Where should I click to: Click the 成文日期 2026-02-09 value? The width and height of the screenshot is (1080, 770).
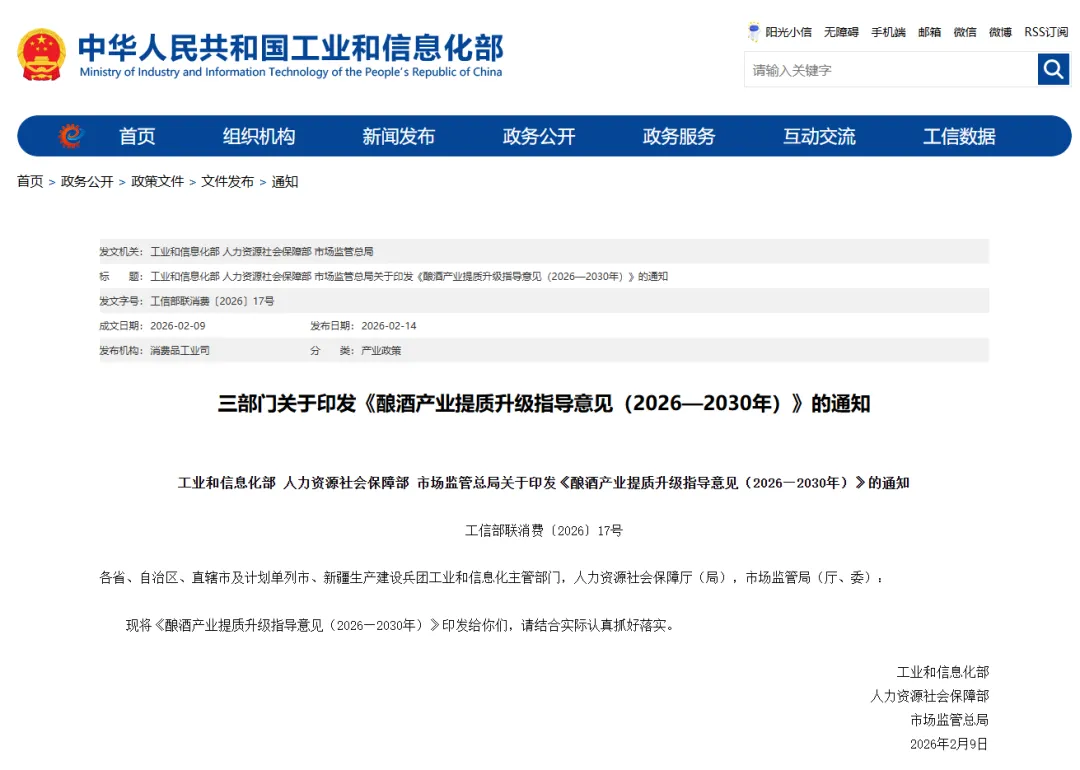point(178,326)
